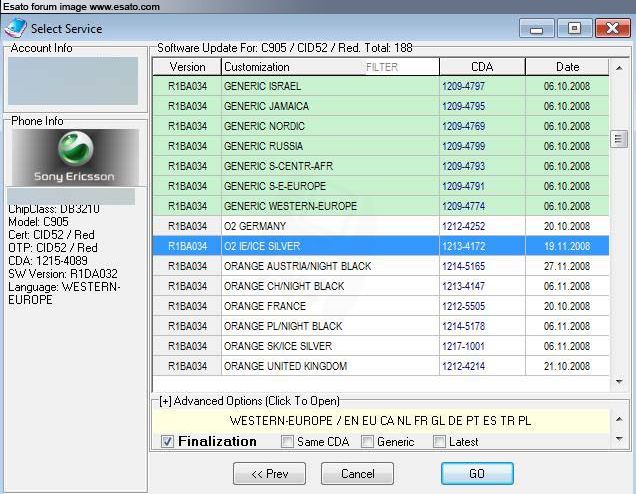Toggle the Finalization checkbox
This screenshot has width=636, height=494.
167,441
